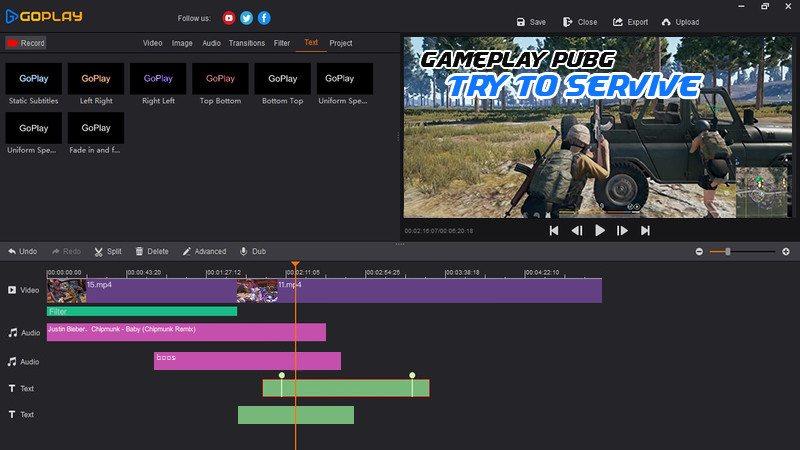Click the first Audio track music icon
The image size is (800, 450).
12,333
